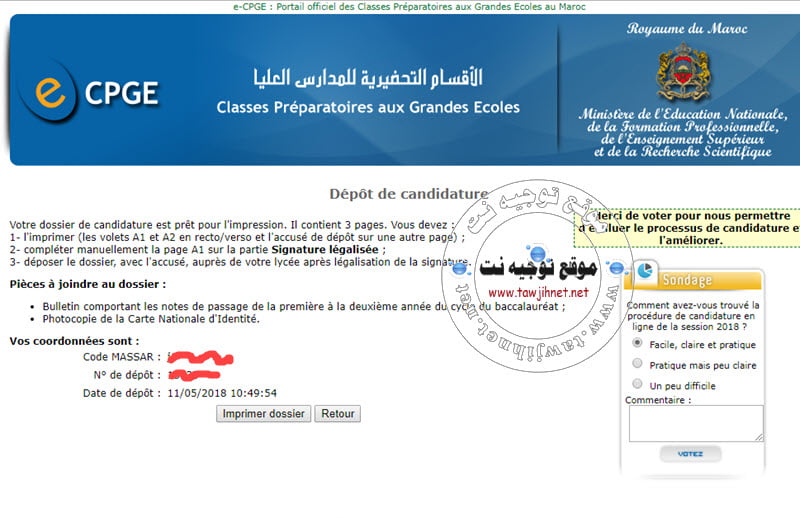This screenshot has width=800, height=518.
Task: Click the bold 'Signature légalisée' text
Action: 325,250
